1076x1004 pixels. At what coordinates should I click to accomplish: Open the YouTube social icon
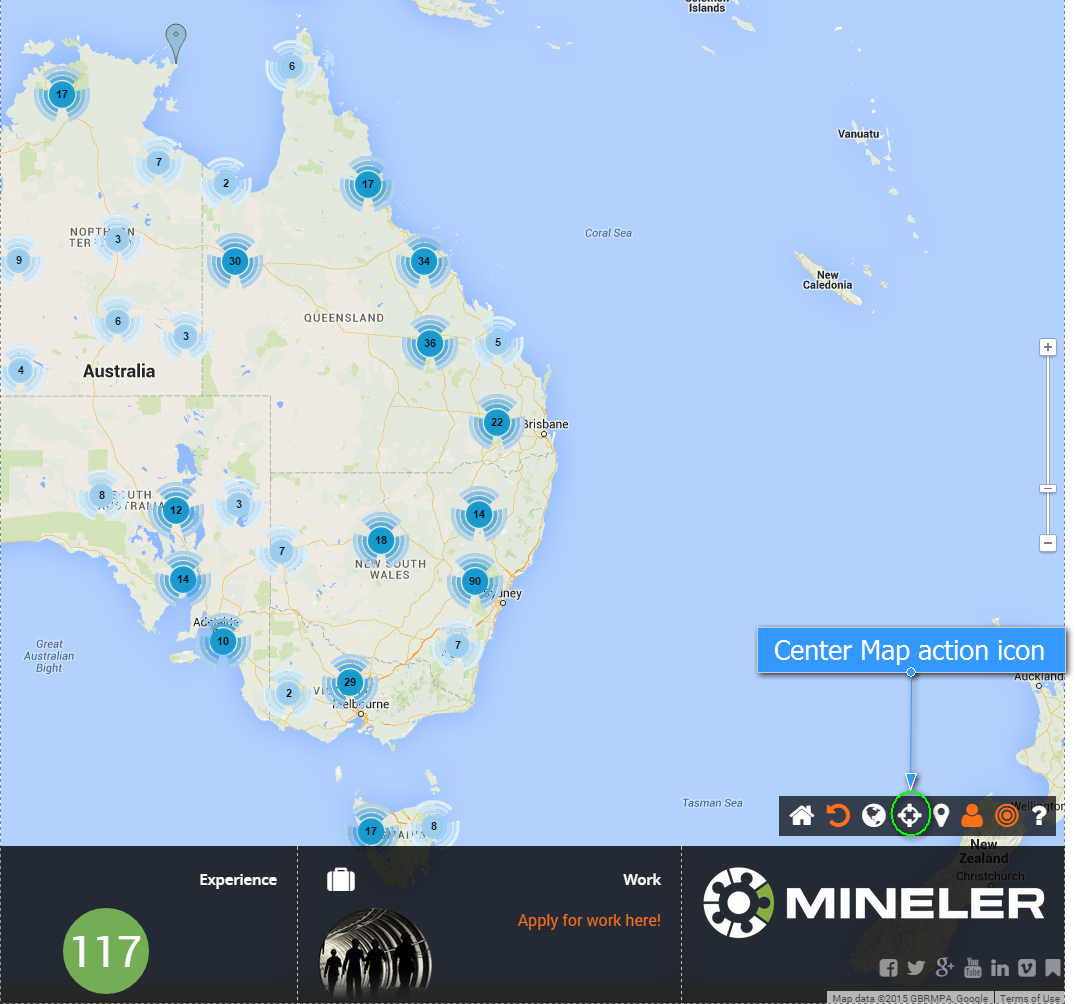click(x=972, y=967)
